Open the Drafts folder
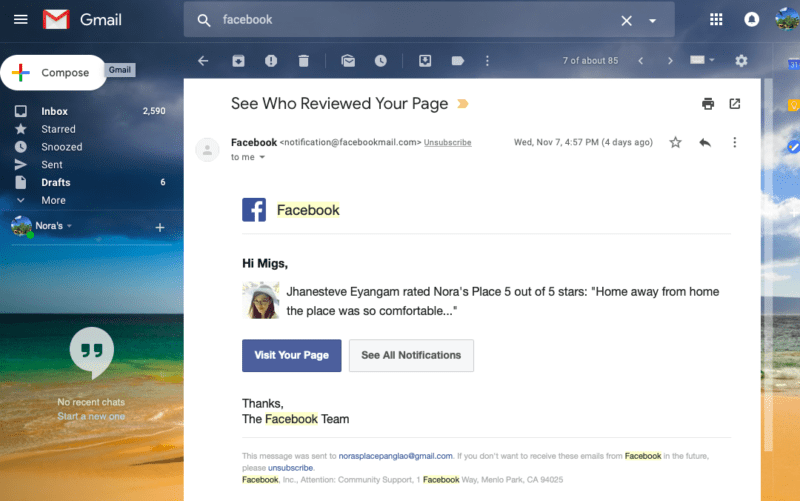Screen dimensions: 800x501 coord(56,182)
